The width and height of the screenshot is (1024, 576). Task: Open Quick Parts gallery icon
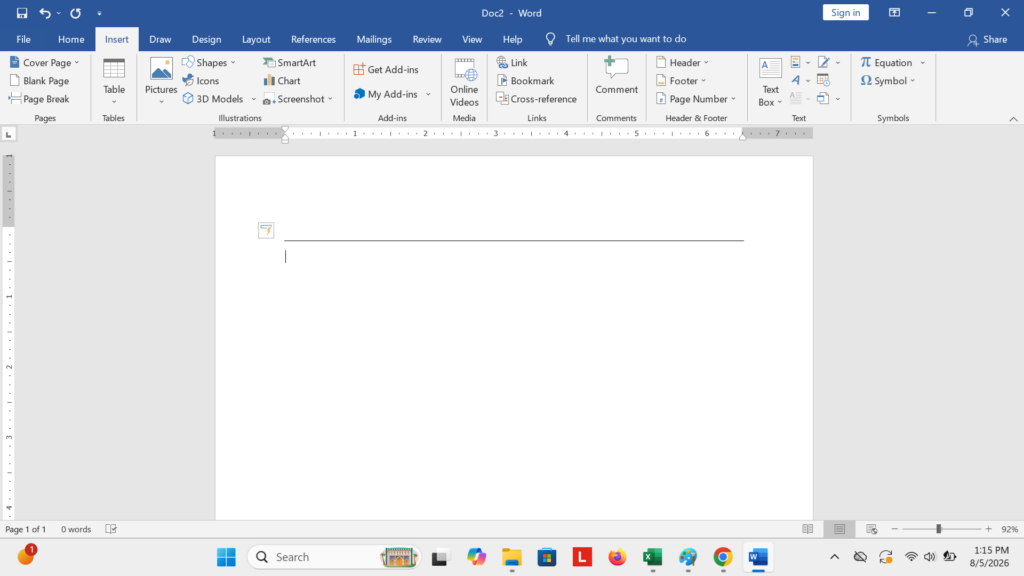click(x=795, y=63)
